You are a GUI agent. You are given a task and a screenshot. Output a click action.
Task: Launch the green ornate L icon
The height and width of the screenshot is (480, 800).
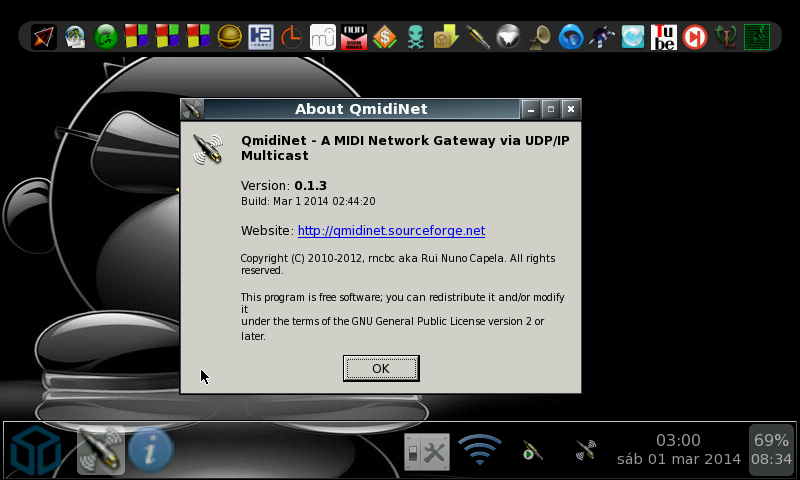point(726,37)
